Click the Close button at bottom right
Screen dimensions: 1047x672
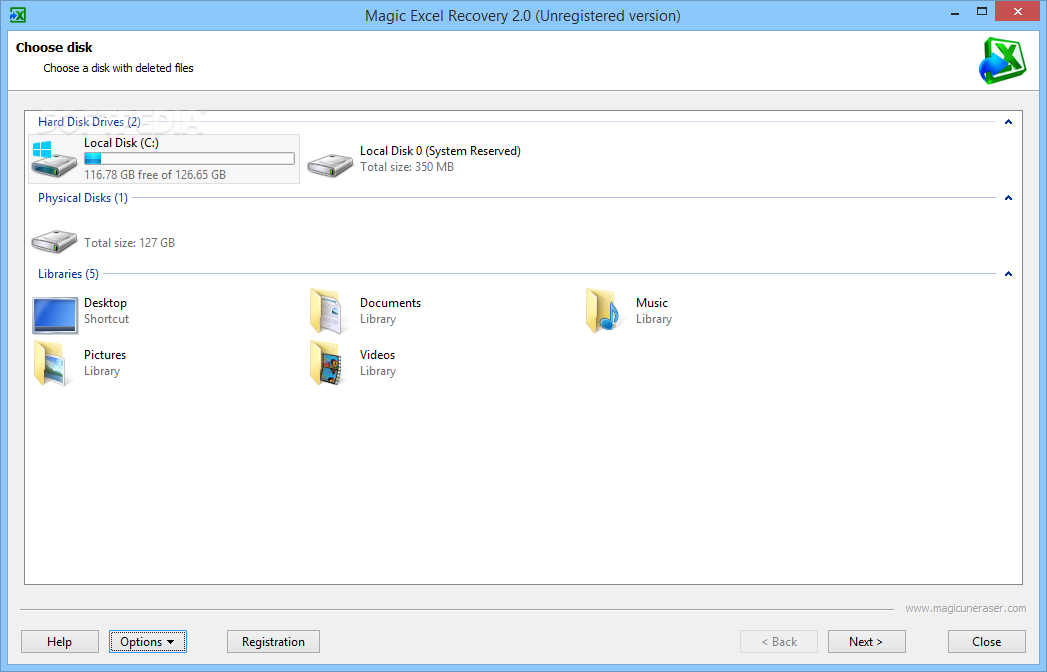pos(987,641)
